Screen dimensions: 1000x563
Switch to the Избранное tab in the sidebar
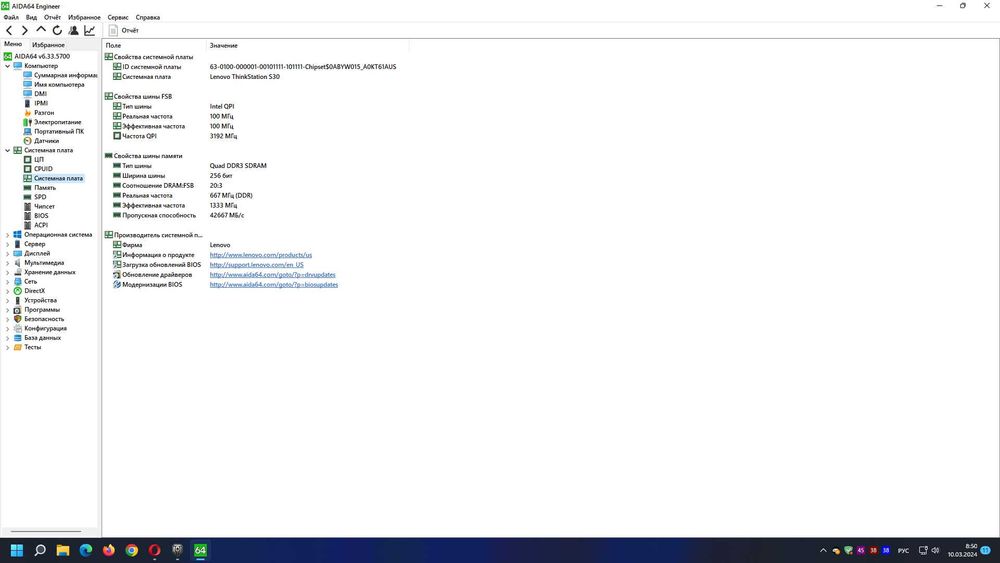click(48, 45)
